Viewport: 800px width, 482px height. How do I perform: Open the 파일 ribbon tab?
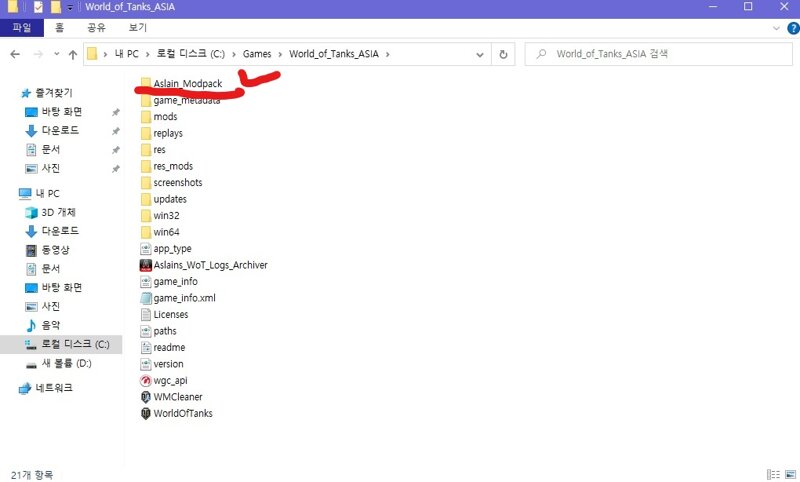(x=22, y=28)
